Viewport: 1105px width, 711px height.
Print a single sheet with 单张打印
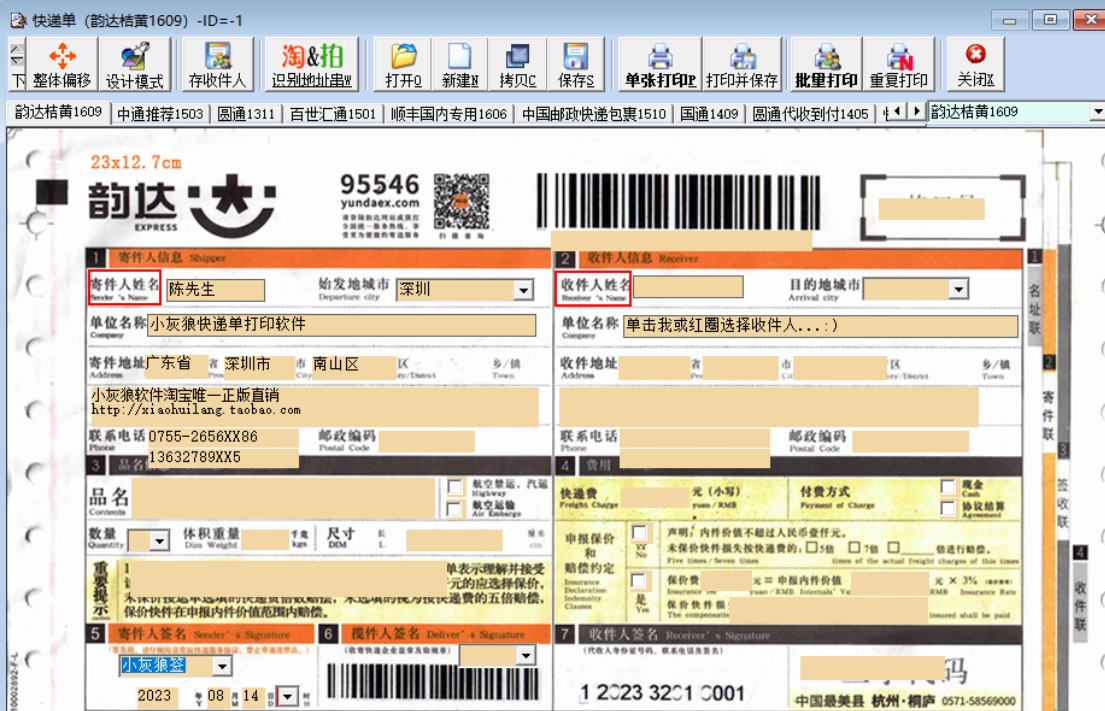660,65
